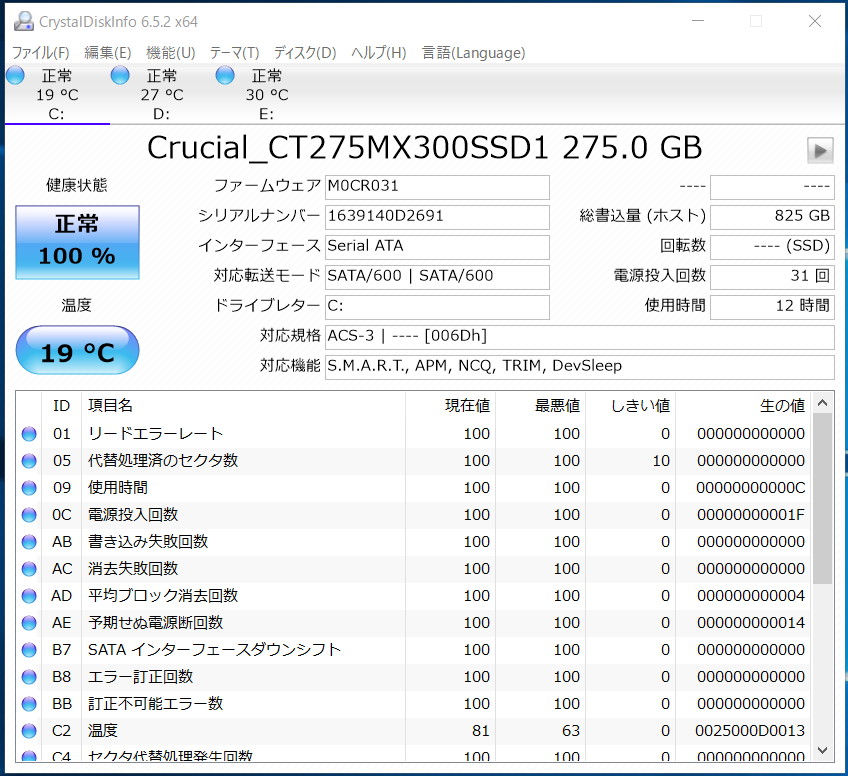Click power on hours value 12 時間
848x776 pixels.
tap(772, 307)
